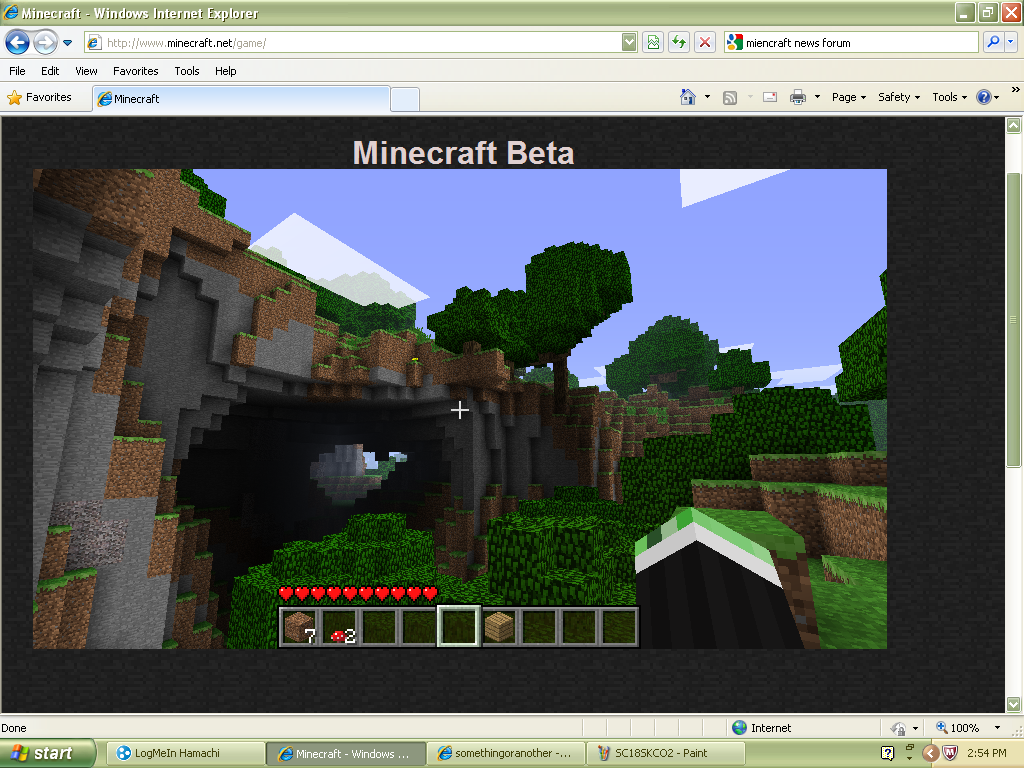Click the Minecraft - Windows taskbar button

[345, 753]
